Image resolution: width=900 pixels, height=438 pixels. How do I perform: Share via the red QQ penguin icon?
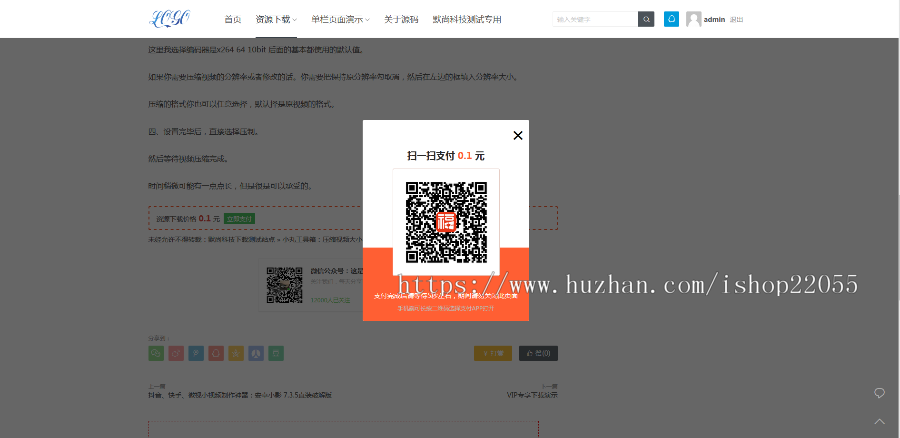[216, 354]
